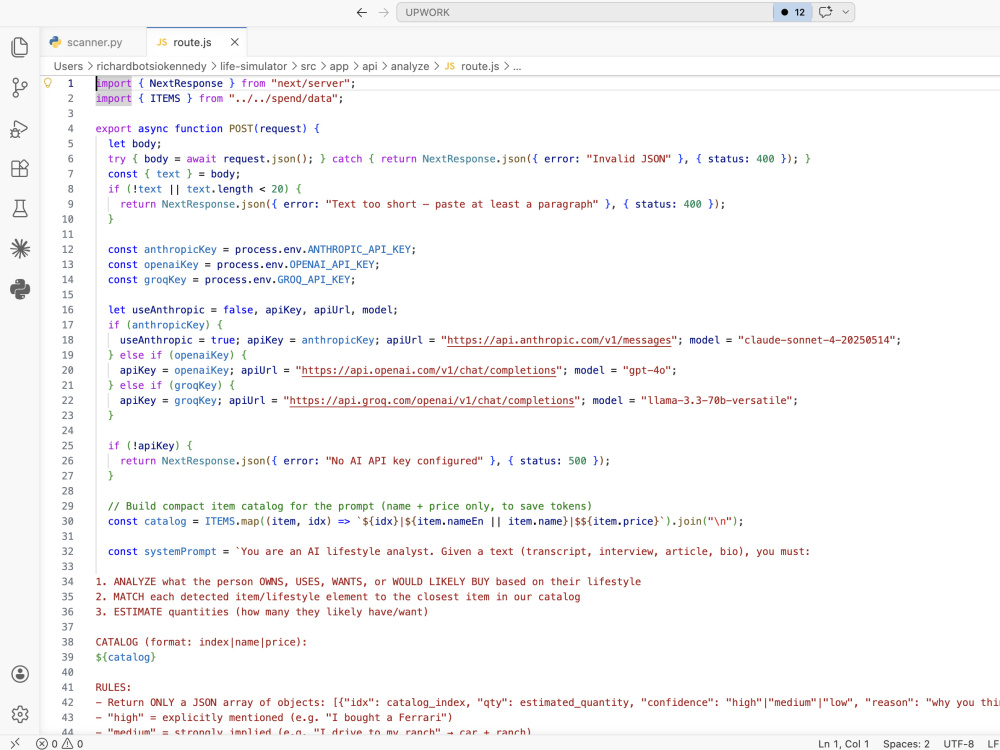Click ANTHROPIC_API_KEY on line 12

coord(359,249)
